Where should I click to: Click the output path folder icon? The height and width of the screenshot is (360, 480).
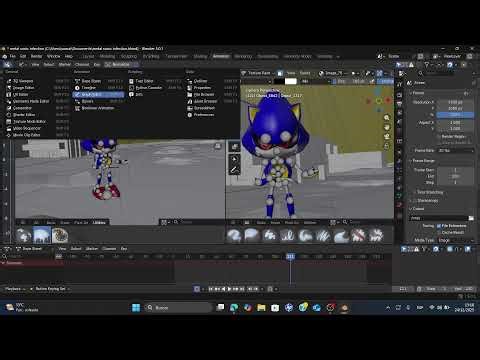click(x=471, y=218)
